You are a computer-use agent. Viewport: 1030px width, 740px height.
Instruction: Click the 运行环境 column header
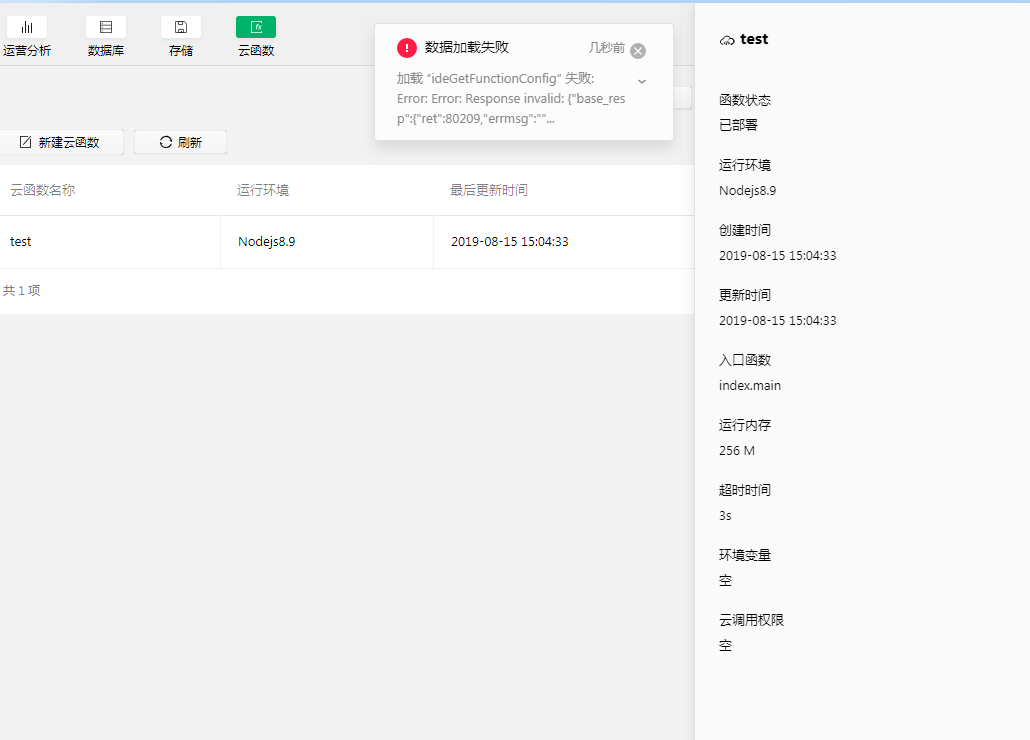[x=263, y=190]
